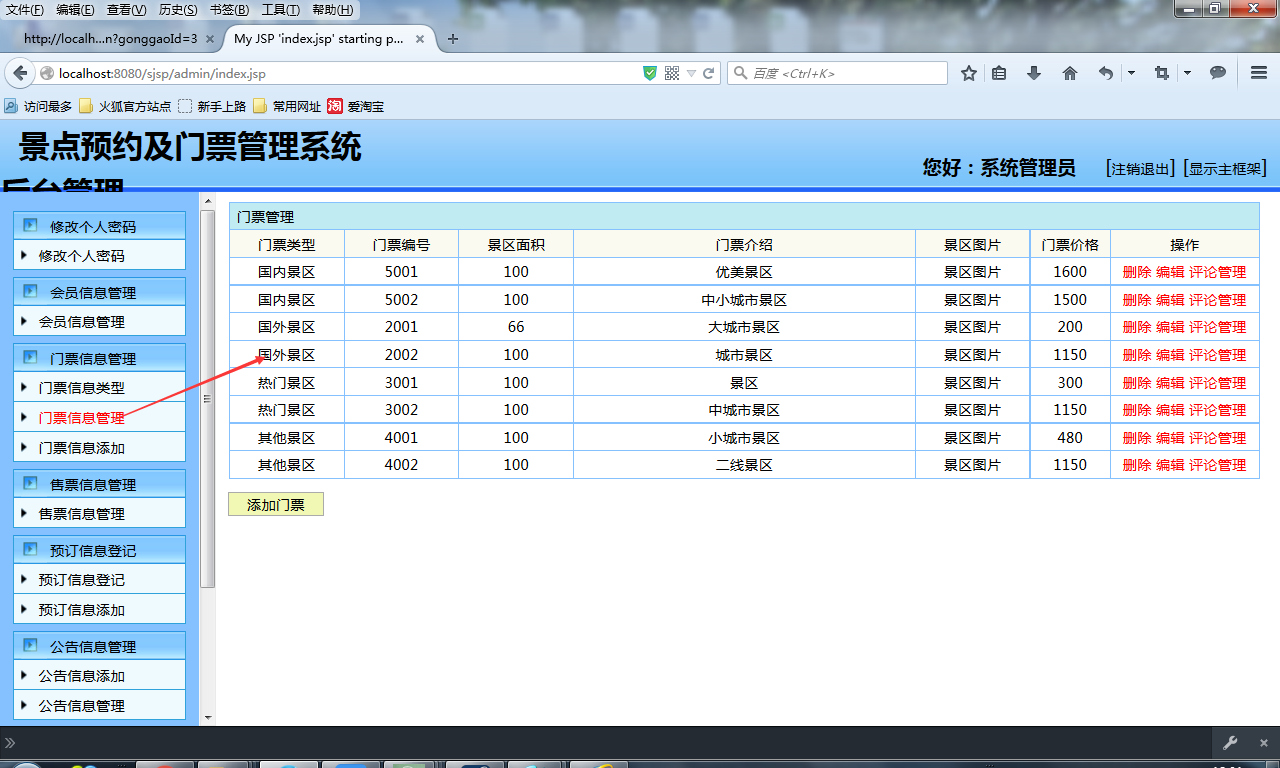
Task: Open the chat speech bubble icon
Action: tap(1218, 73)
